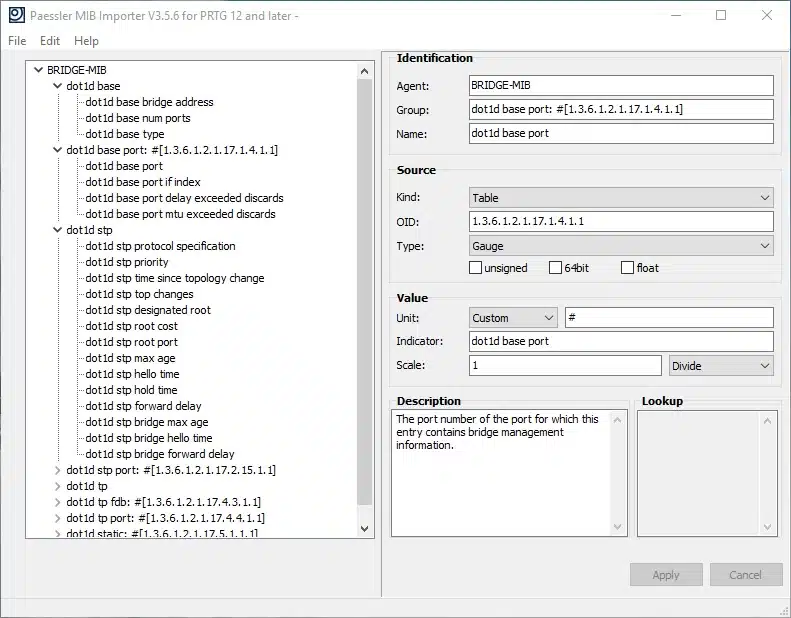Click the Agent input field
The image size is (791, 618).
point(621,85)
